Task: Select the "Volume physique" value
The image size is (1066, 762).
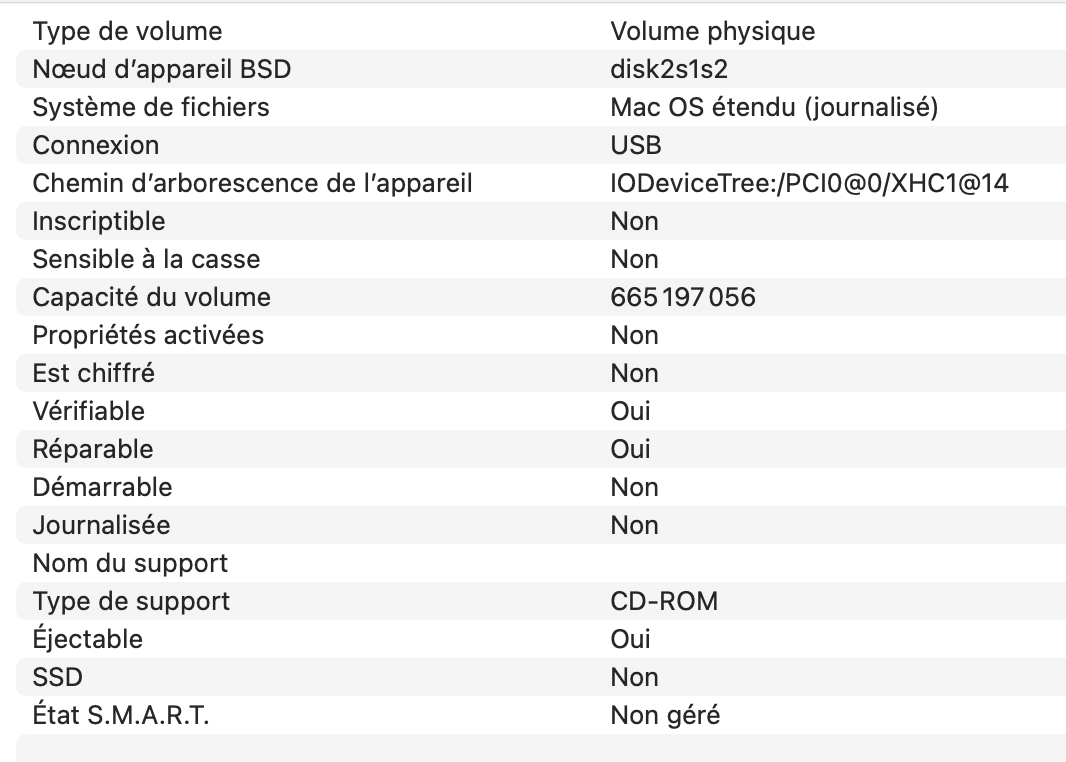Action: (x=712, y=31)
